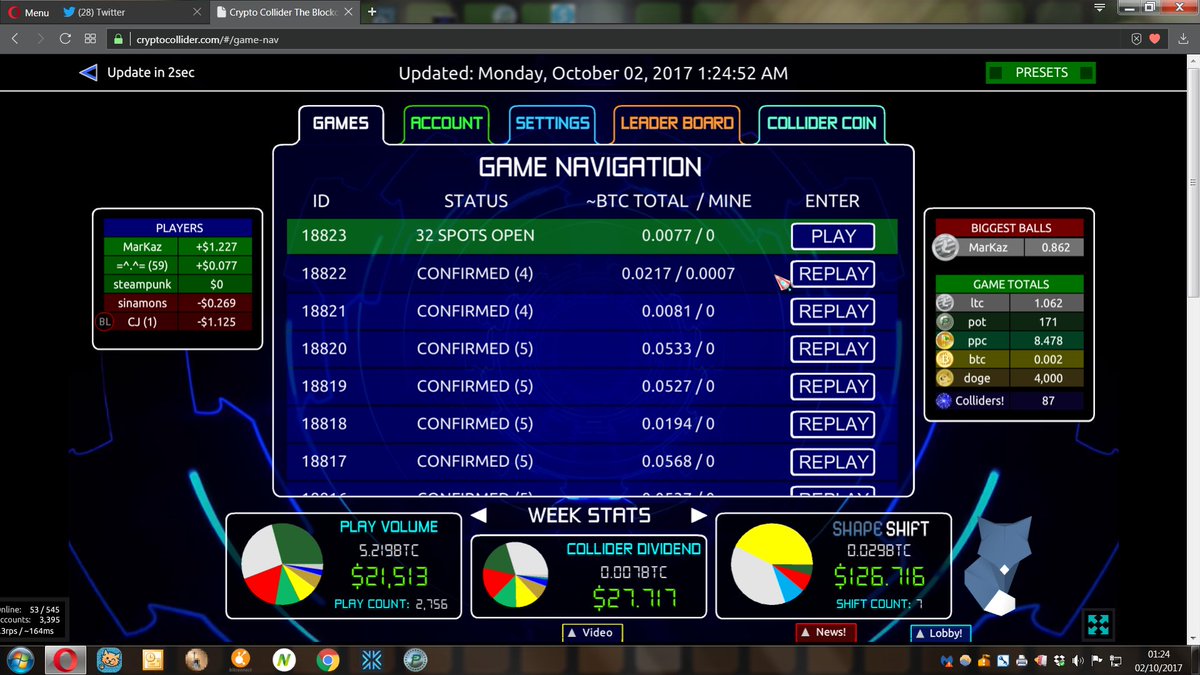Click the doge coin icon in Game Totals
Screen dimensions: 1200x675
click(945, 379)
